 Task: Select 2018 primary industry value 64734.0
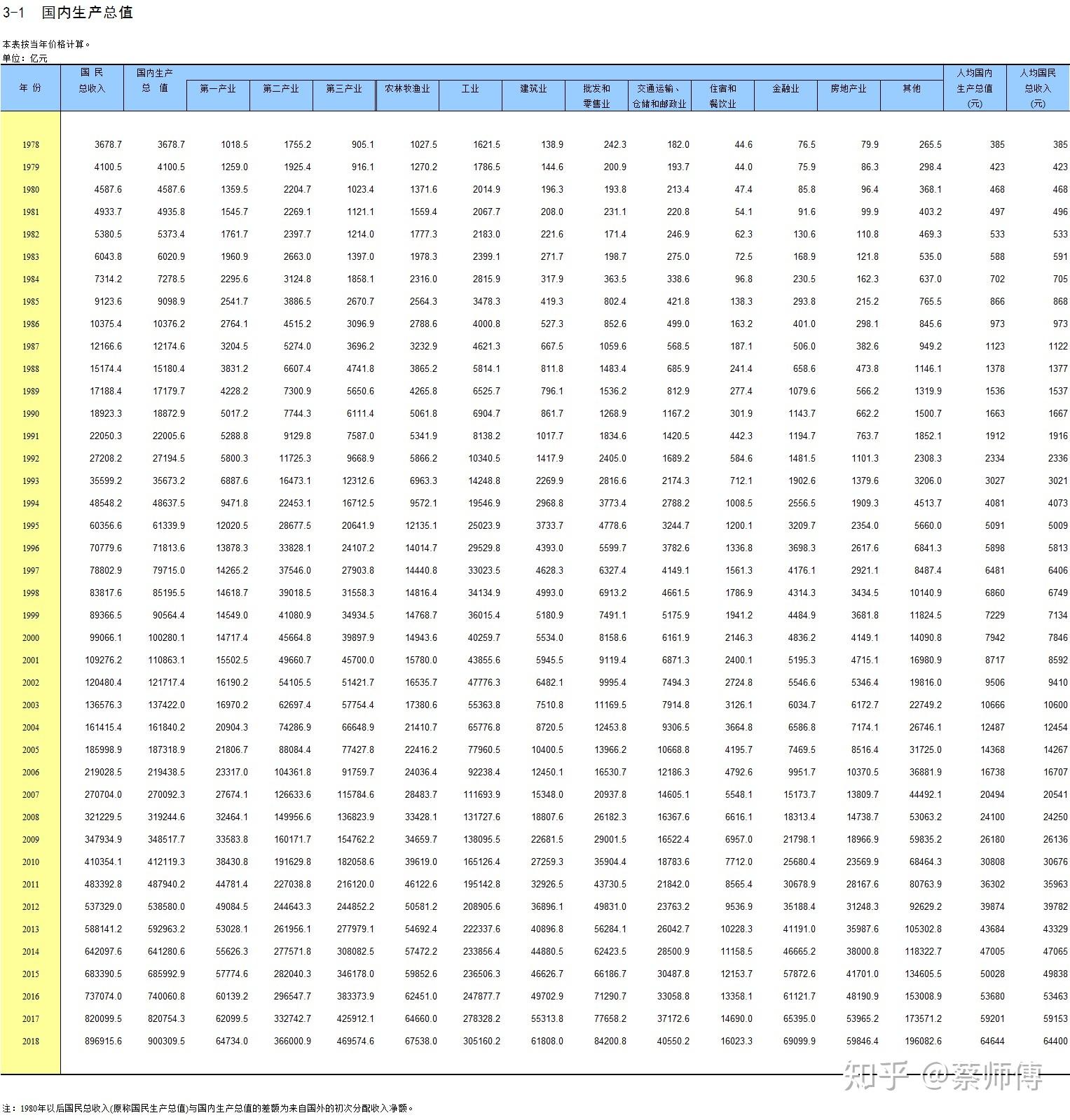click(x=232, y=1041)
